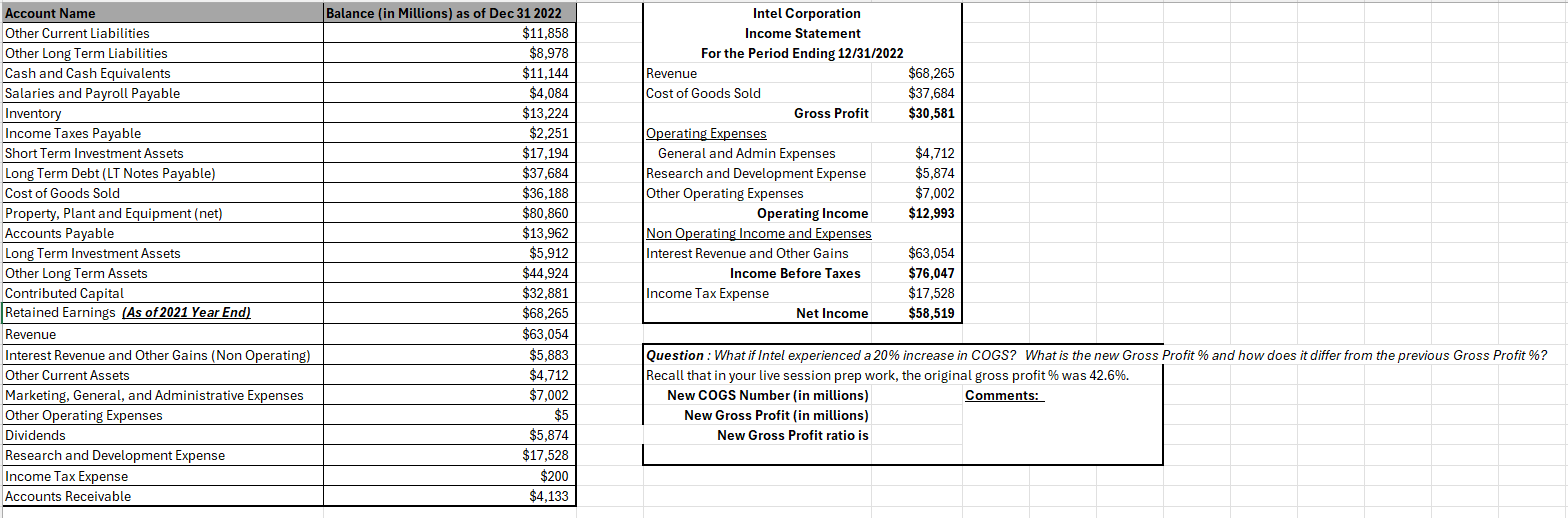Viewport: 1568px width, 518px height.
Task: Select the $17,194 balance cell
Action: click(x=450, y=153)
